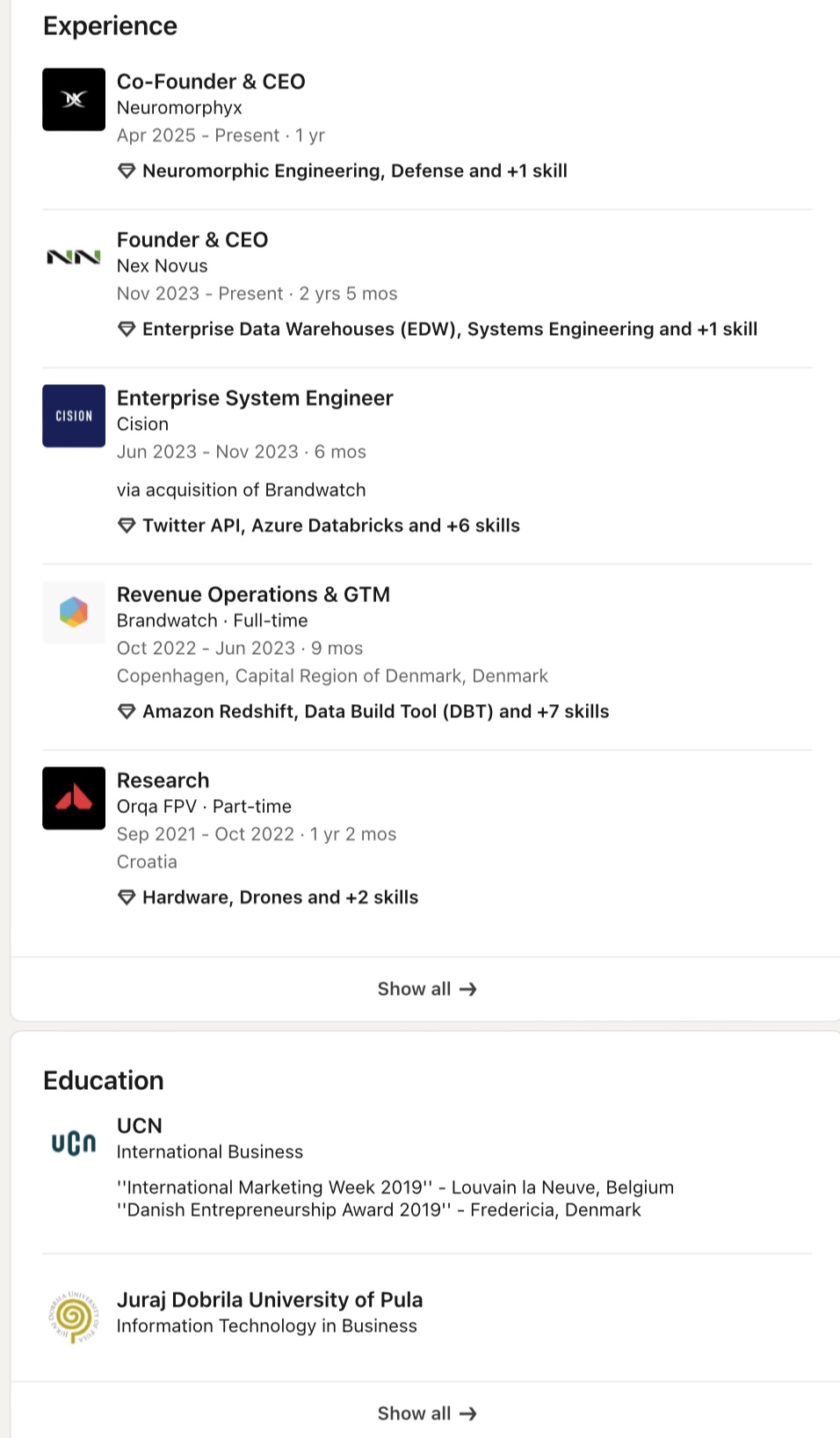Click skills diamond icon under Neuromorphyx
Screen dimensions: 840x1438
pyautogui.click(x=127, y=171)
